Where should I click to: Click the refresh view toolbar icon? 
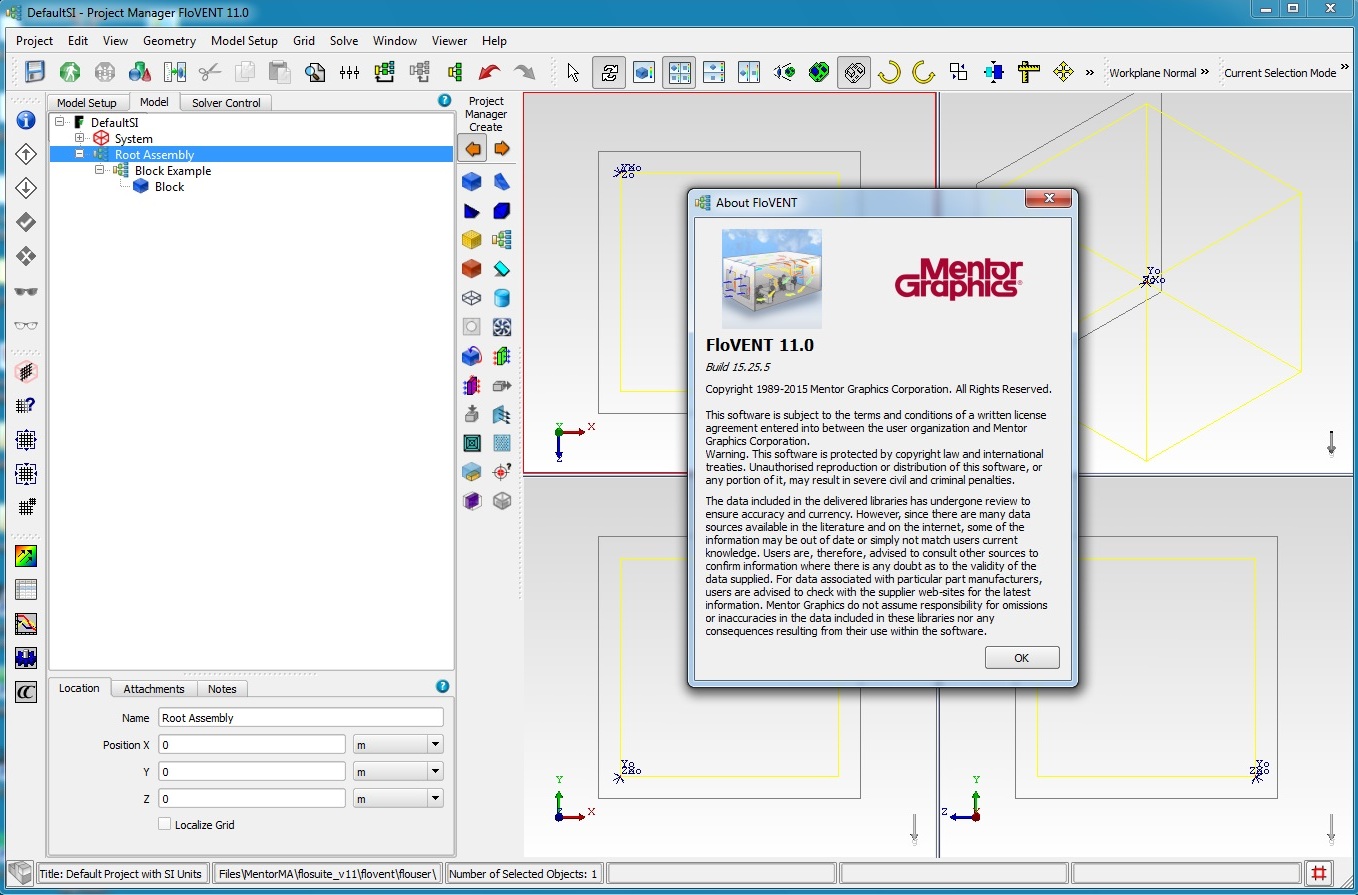point(609,72)
